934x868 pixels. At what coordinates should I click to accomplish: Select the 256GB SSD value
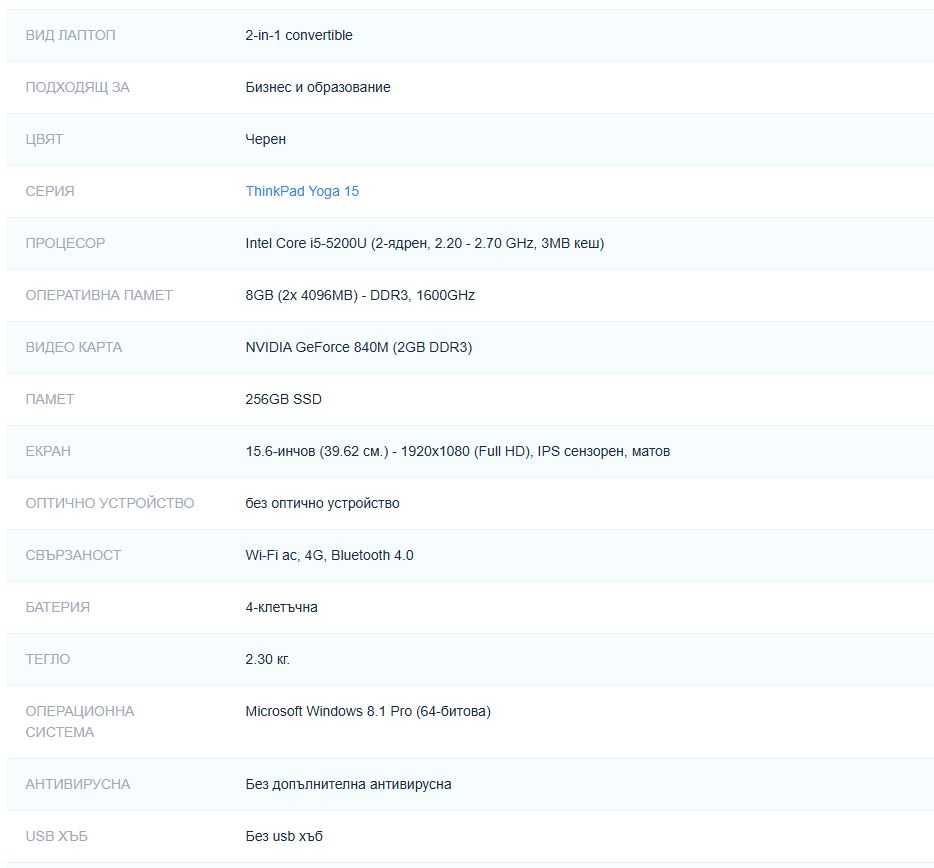coord(284,399)
